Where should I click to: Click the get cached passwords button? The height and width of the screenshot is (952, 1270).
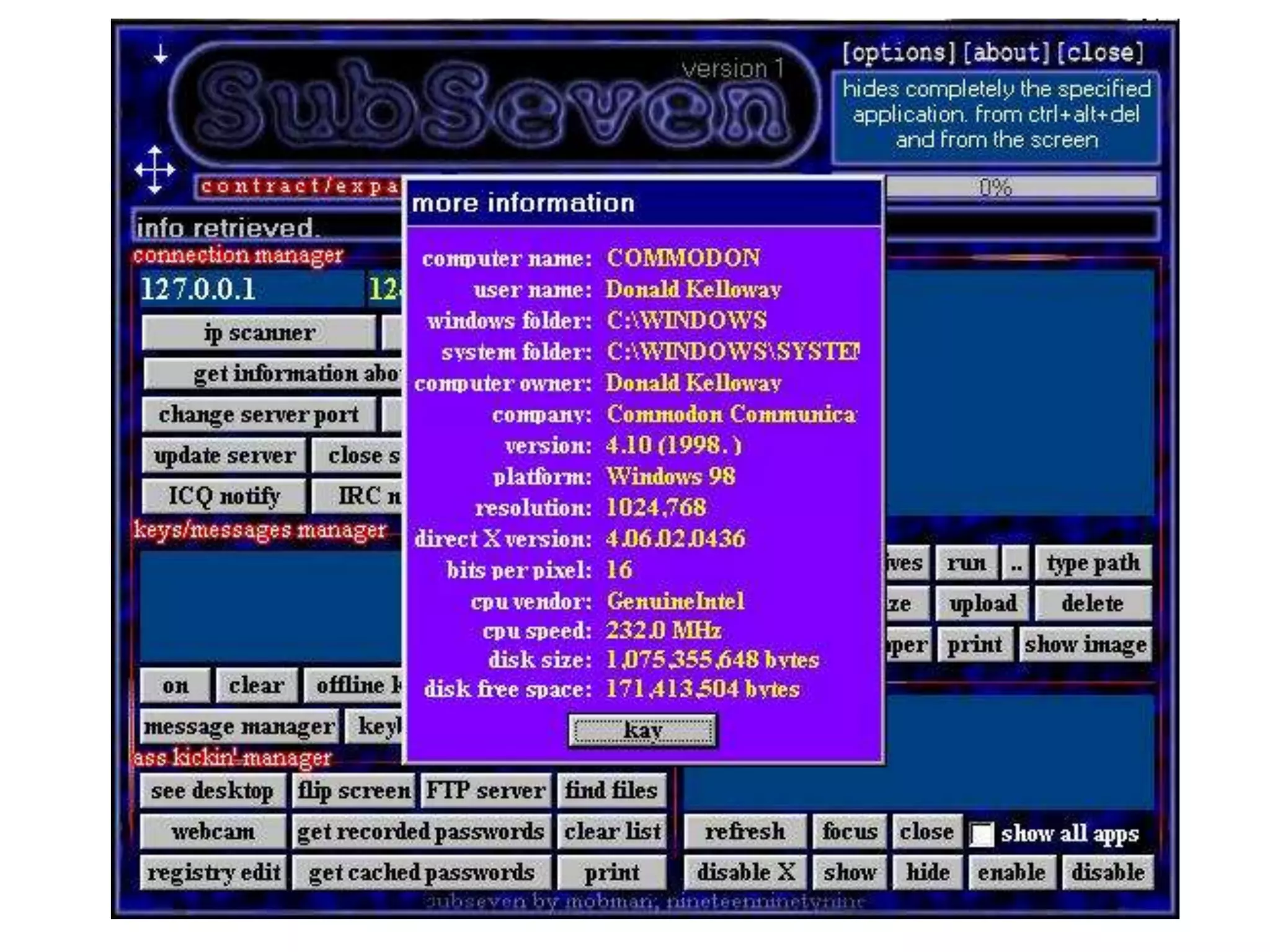pos(421,873)
